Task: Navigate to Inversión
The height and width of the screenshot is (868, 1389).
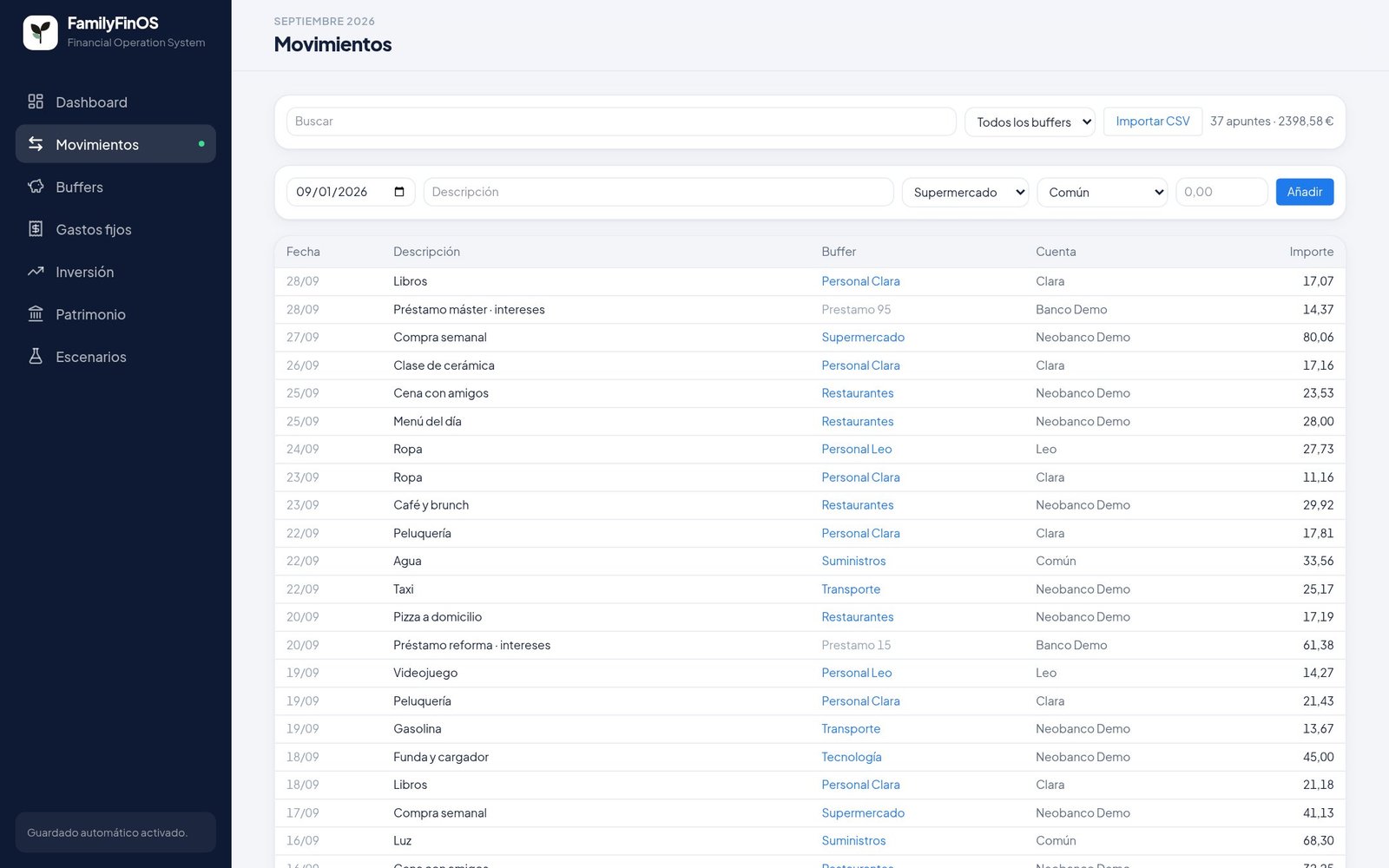Action: (115, 272)
